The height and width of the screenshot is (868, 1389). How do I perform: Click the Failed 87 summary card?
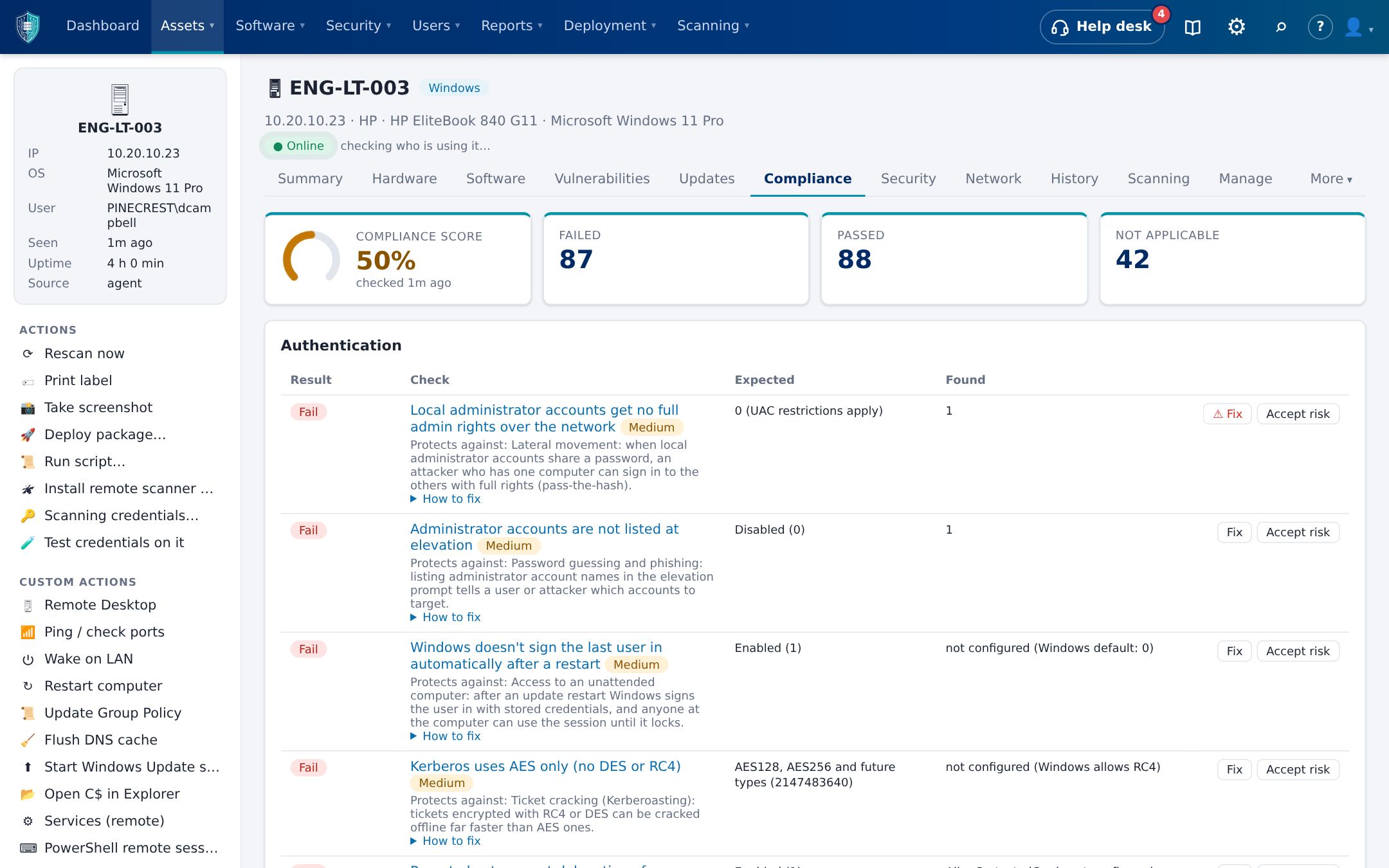(x=676, y=258)
